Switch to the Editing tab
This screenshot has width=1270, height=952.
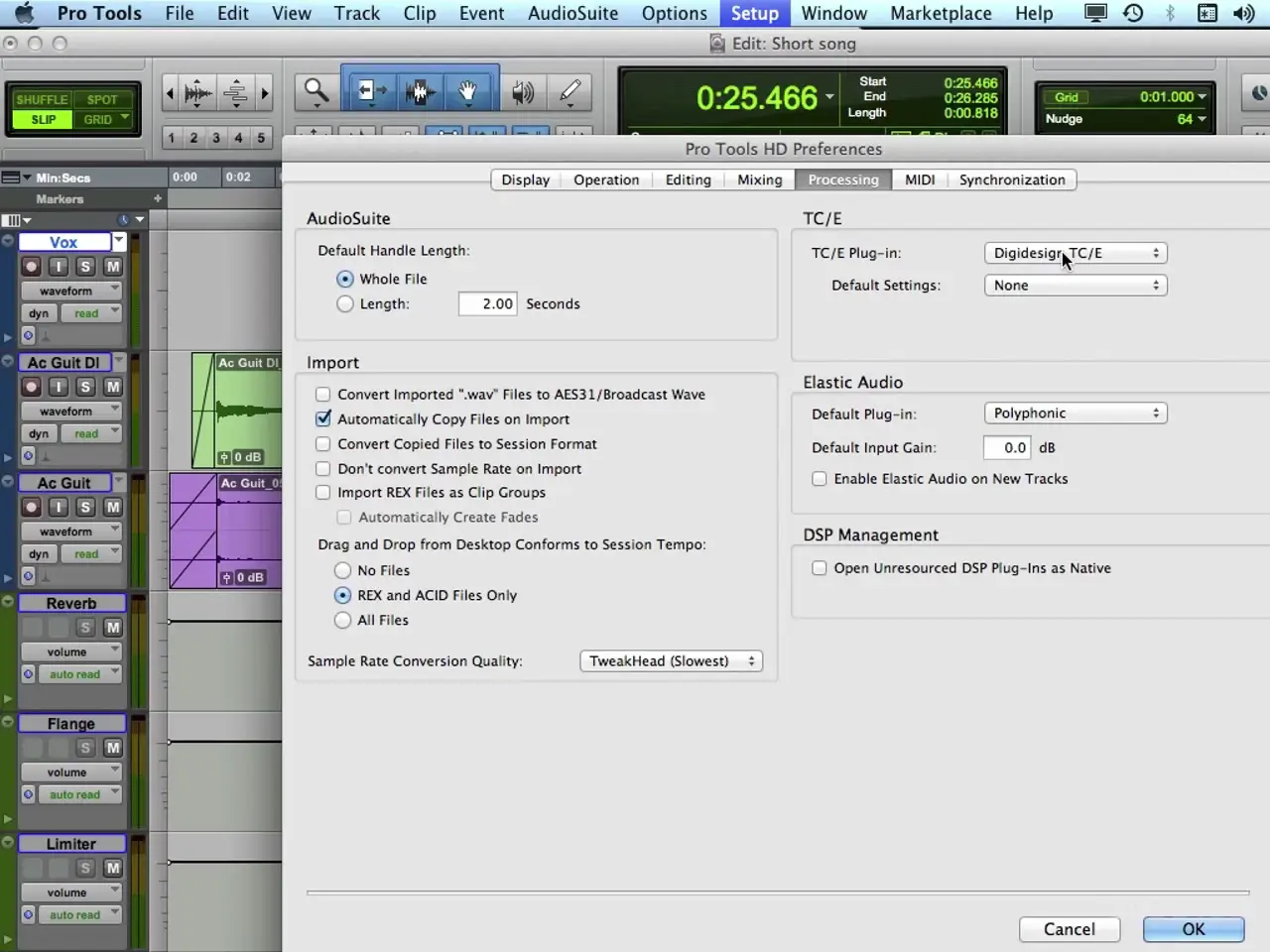point(689,179)
